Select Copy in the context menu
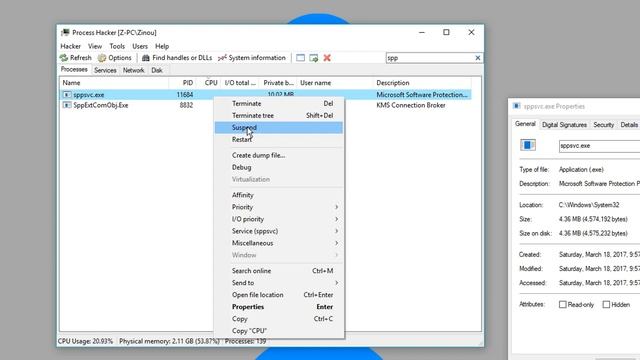Viewport: 640px width, 360px height. coord(279,319)
